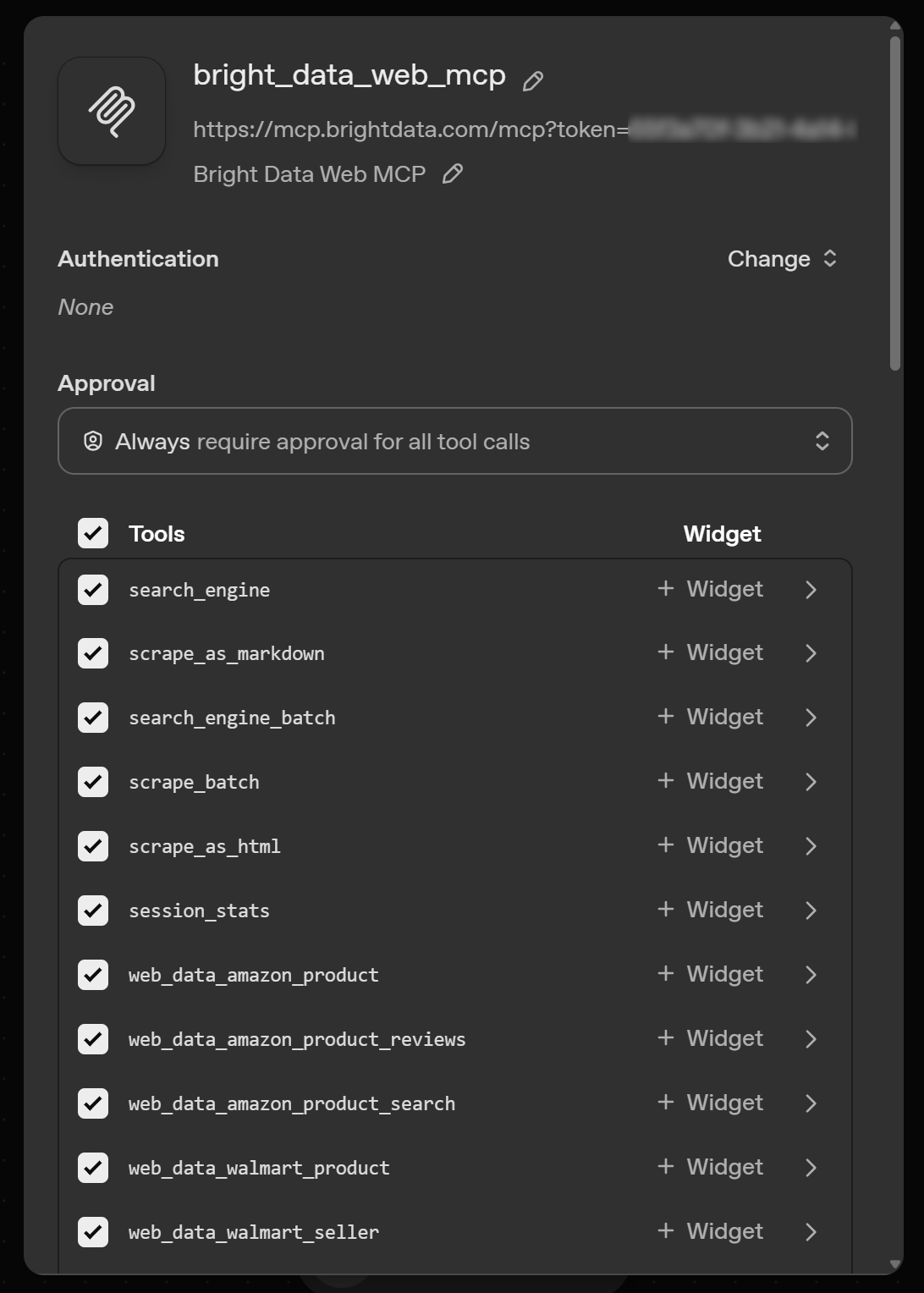Expand scrape_as_html tool details
Image resolution: width=924 pixels, height=1293 pixels.
pyautogui.click(x=811, y=845)
